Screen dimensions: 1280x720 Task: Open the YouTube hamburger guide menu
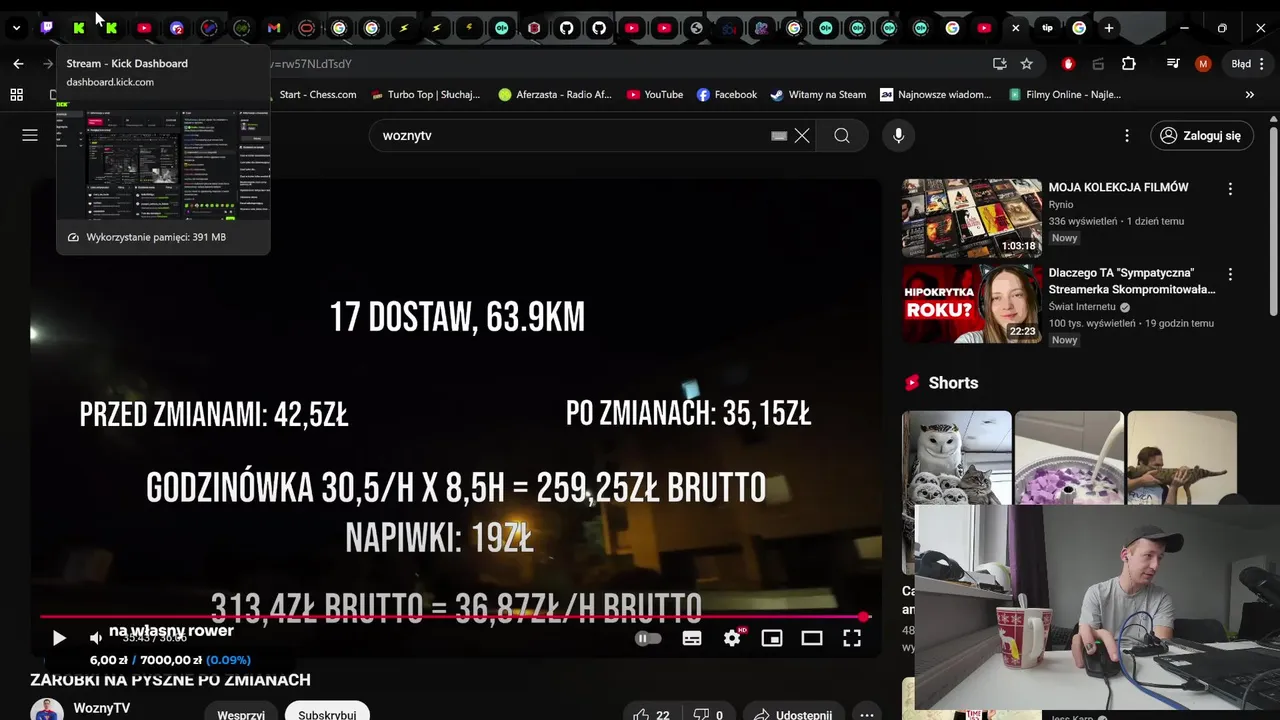pos(30,135)
